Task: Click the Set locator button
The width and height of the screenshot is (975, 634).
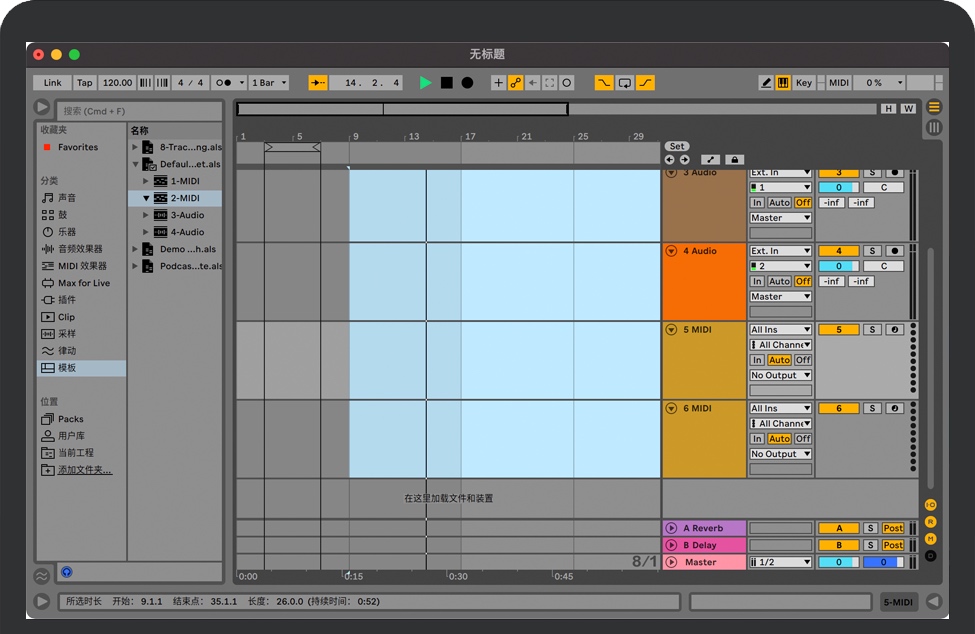Action: [677, 146]
